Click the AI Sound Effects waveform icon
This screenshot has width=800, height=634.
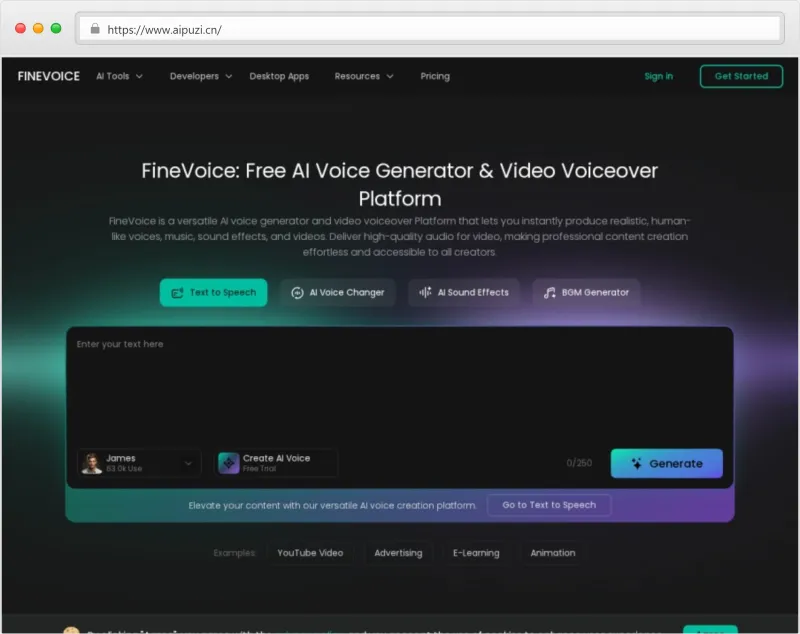(425, 293)
